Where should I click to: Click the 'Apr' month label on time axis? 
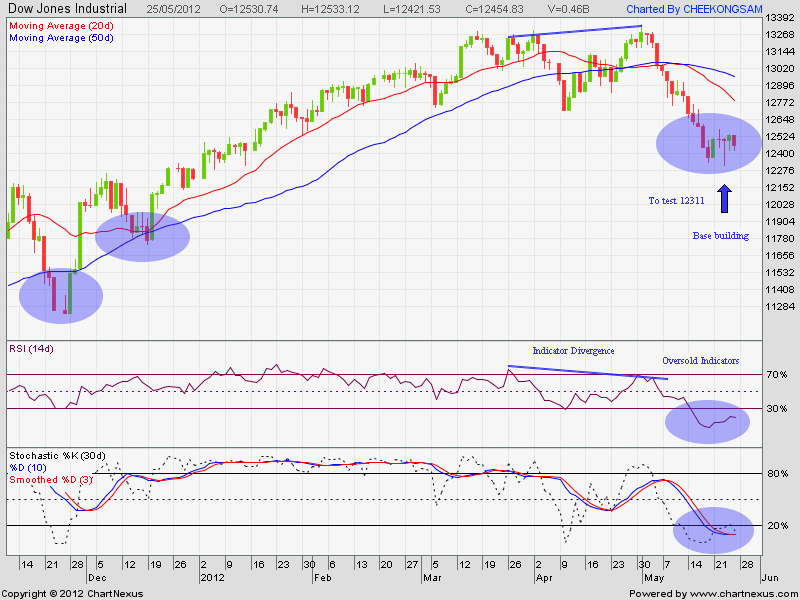click(544, 578)
